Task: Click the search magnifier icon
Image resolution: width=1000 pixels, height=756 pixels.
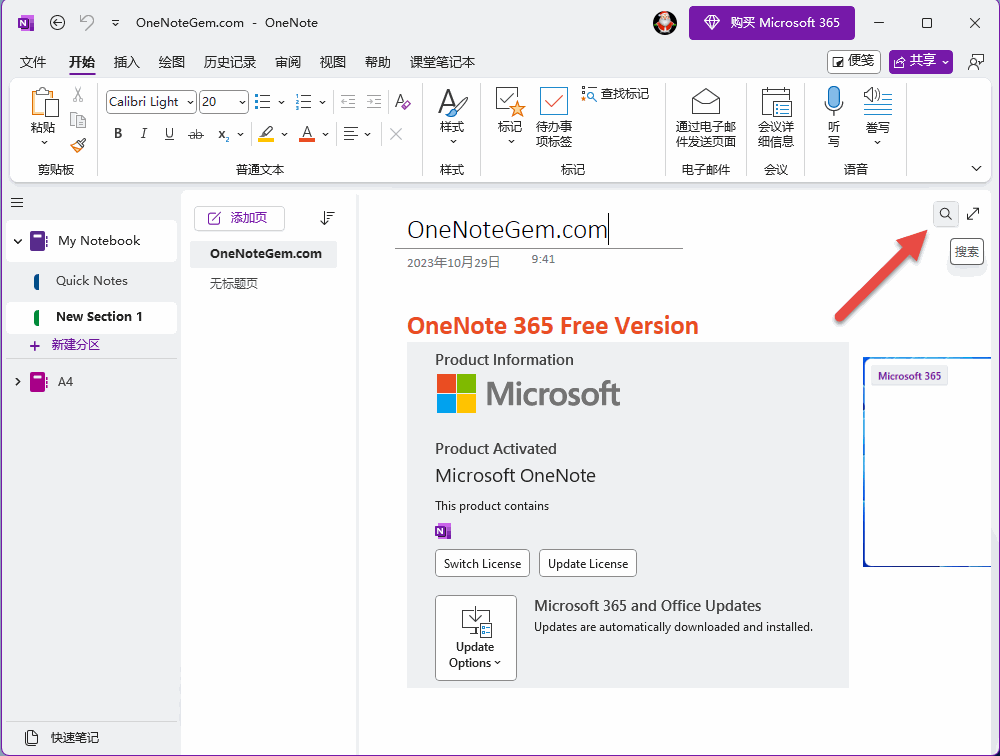Action: click(x=945, y=214)
